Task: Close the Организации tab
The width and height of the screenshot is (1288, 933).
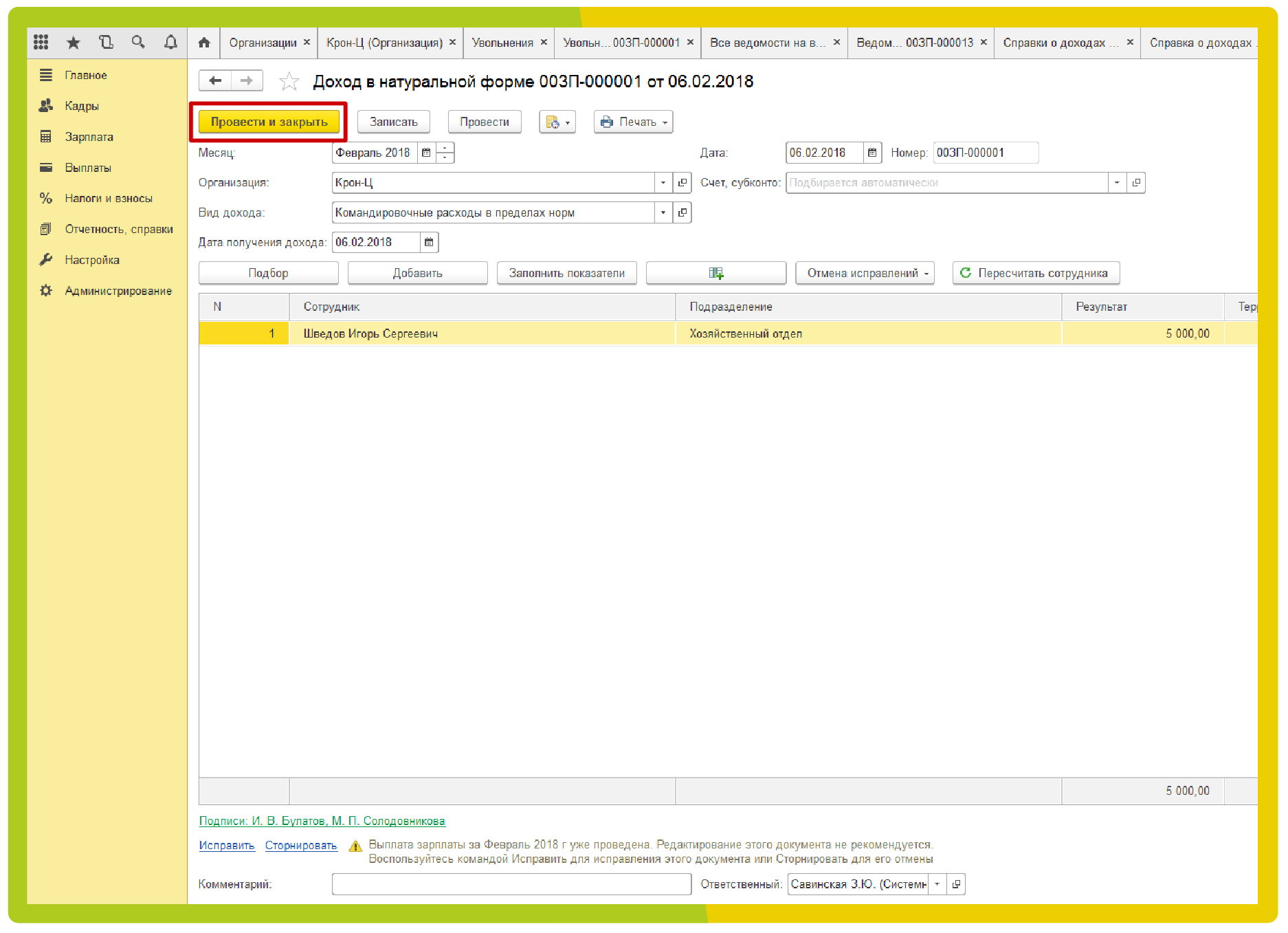Action: tap(307, 42)
